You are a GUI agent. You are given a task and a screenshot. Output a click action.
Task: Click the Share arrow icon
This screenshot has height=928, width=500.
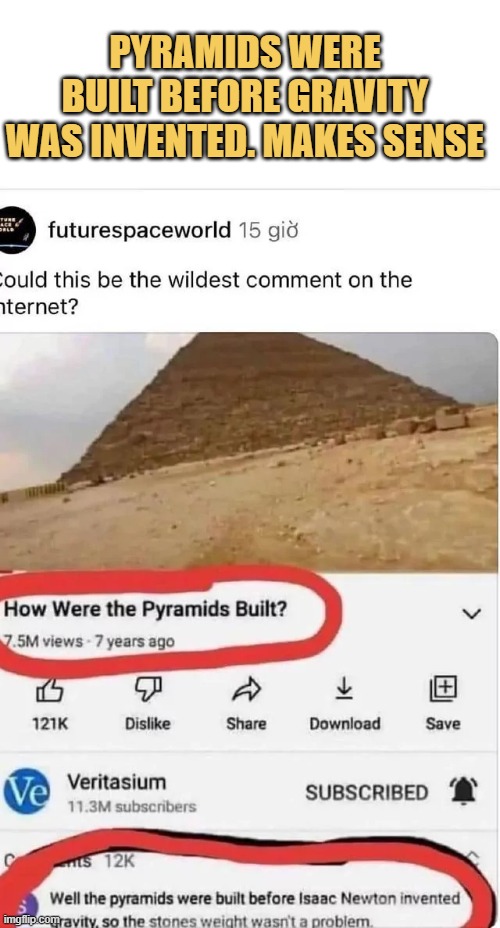pos(246,689)
